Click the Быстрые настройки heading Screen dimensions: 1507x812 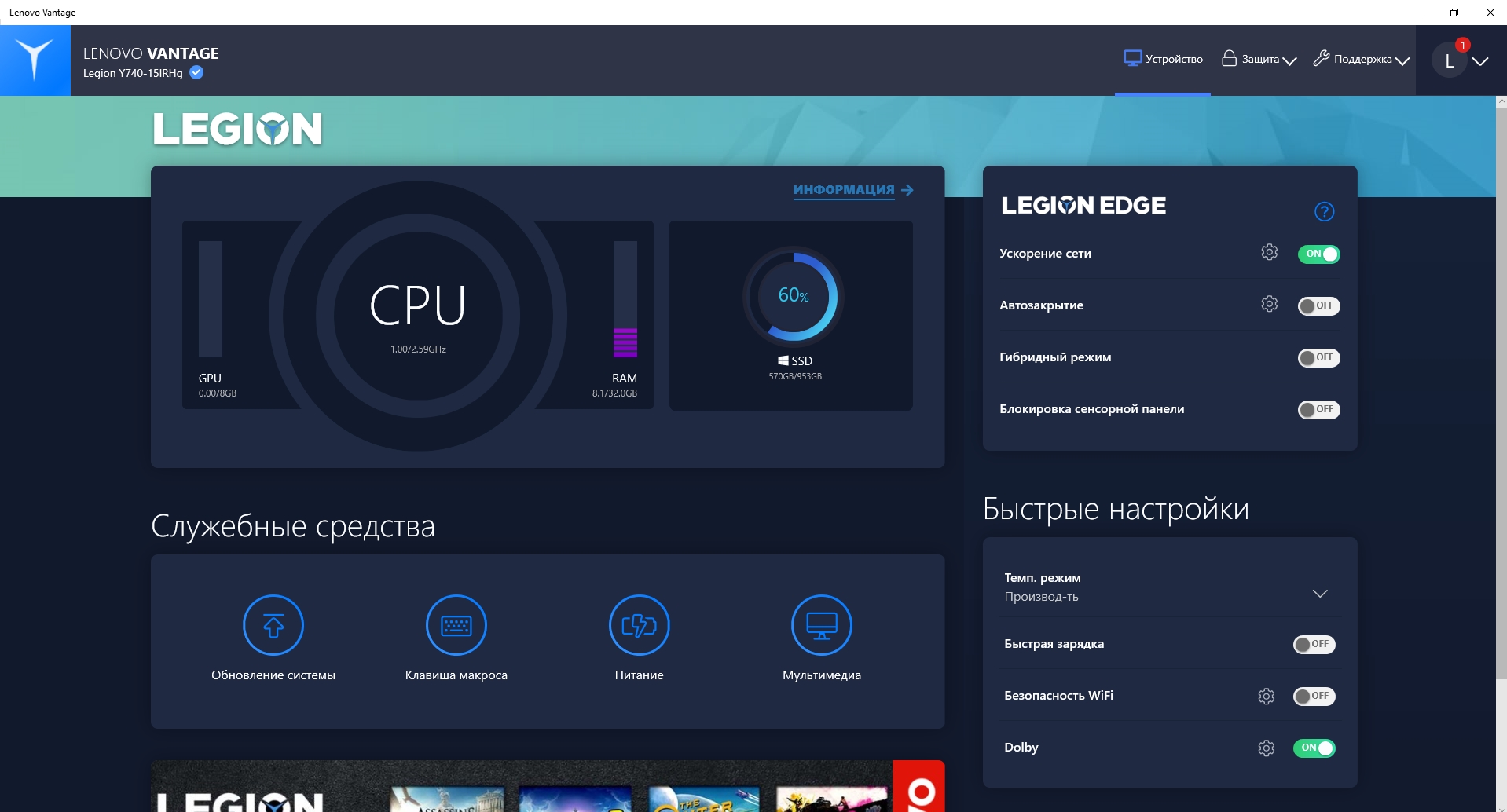(1116, 510)
